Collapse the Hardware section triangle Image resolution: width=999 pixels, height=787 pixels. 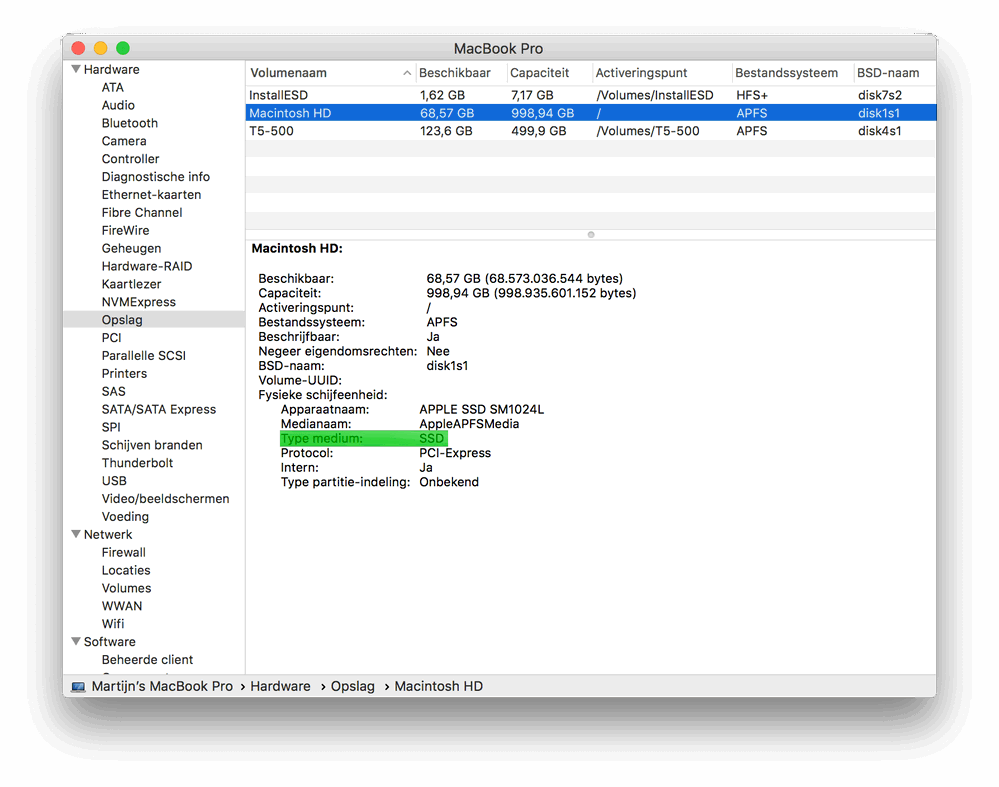tap(76, 69)
